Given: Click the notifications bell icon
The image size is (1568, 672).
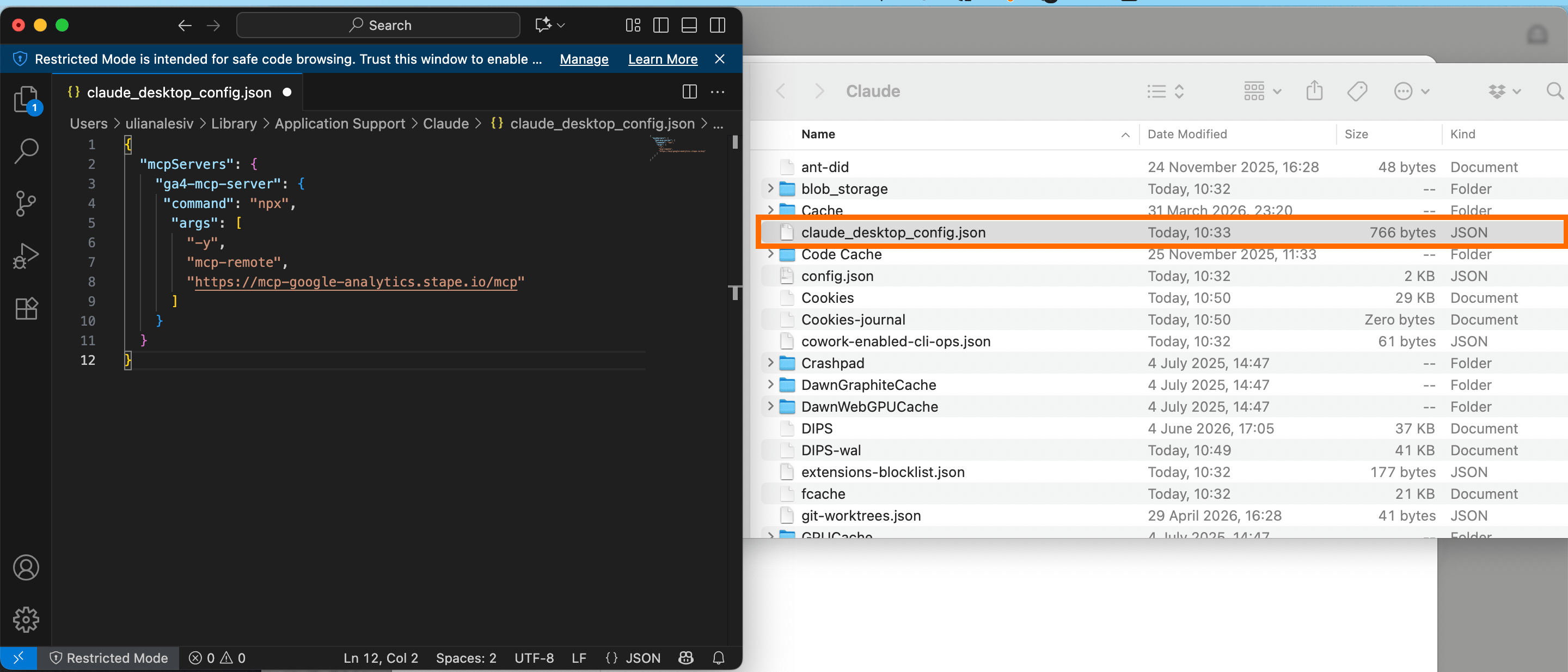Looking at the screenshot, I should click(718, 658).
